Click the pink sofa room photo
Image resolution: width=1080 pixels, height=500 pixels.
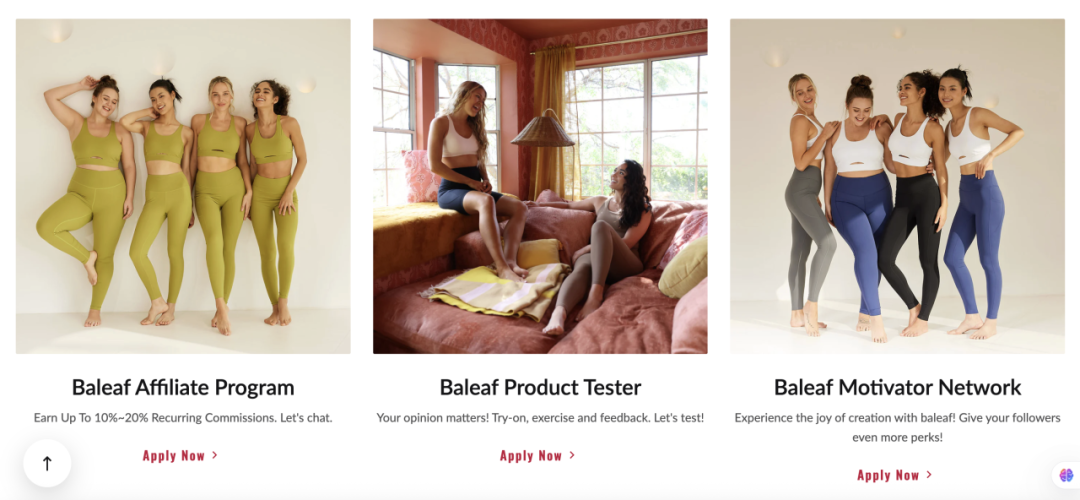(x=540, y=186)
